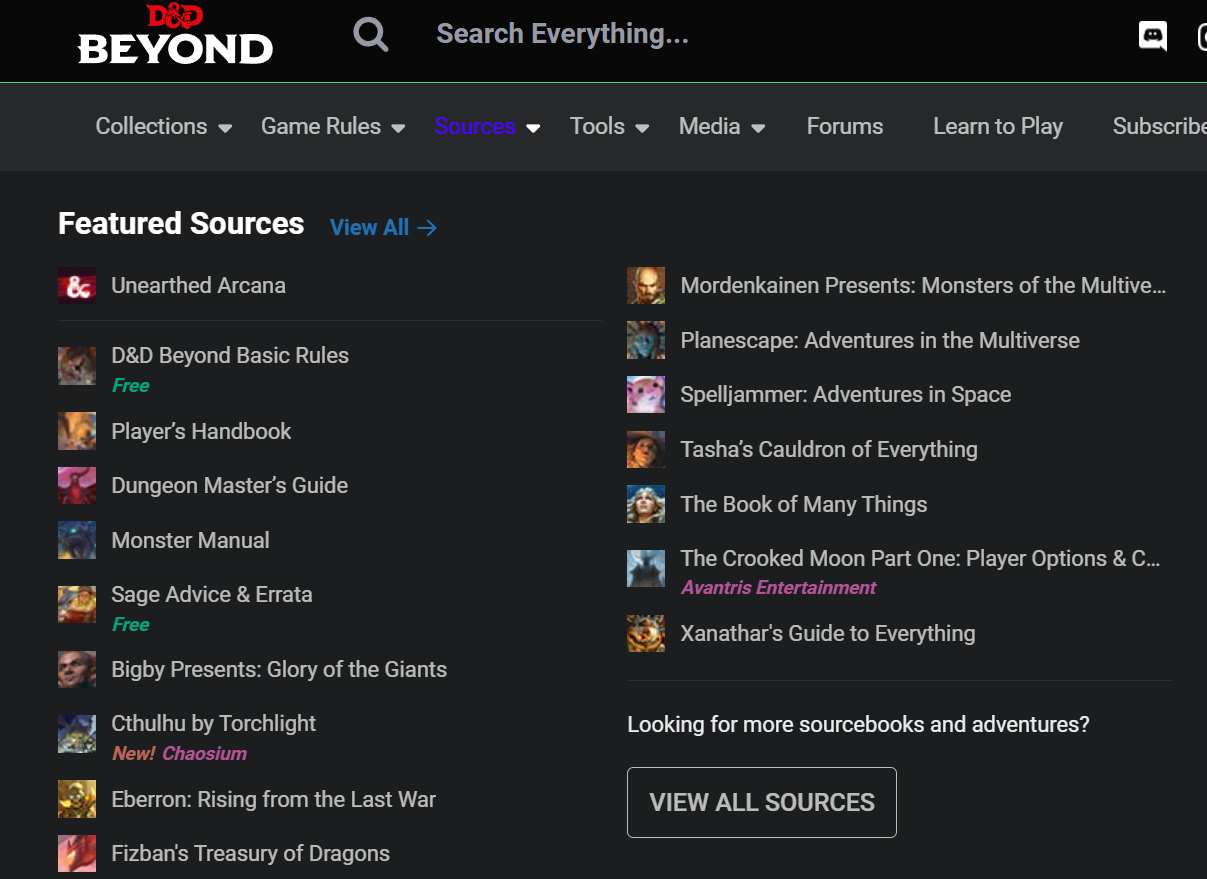The image size is (1207, 879).
Task: Click the VIEW ALL SOURCES button
Action: [x=762, y=802]
